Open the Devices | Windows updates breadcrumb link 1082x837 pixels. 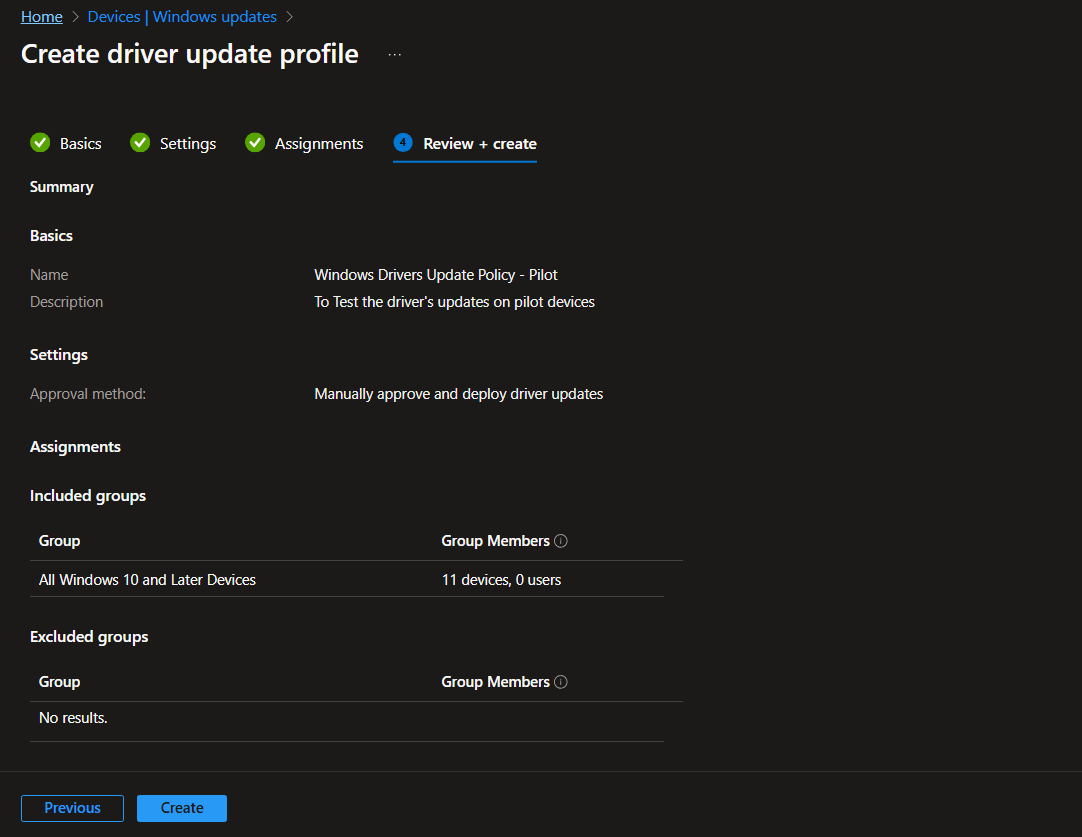pyautogui.click(x=181, y=16)
